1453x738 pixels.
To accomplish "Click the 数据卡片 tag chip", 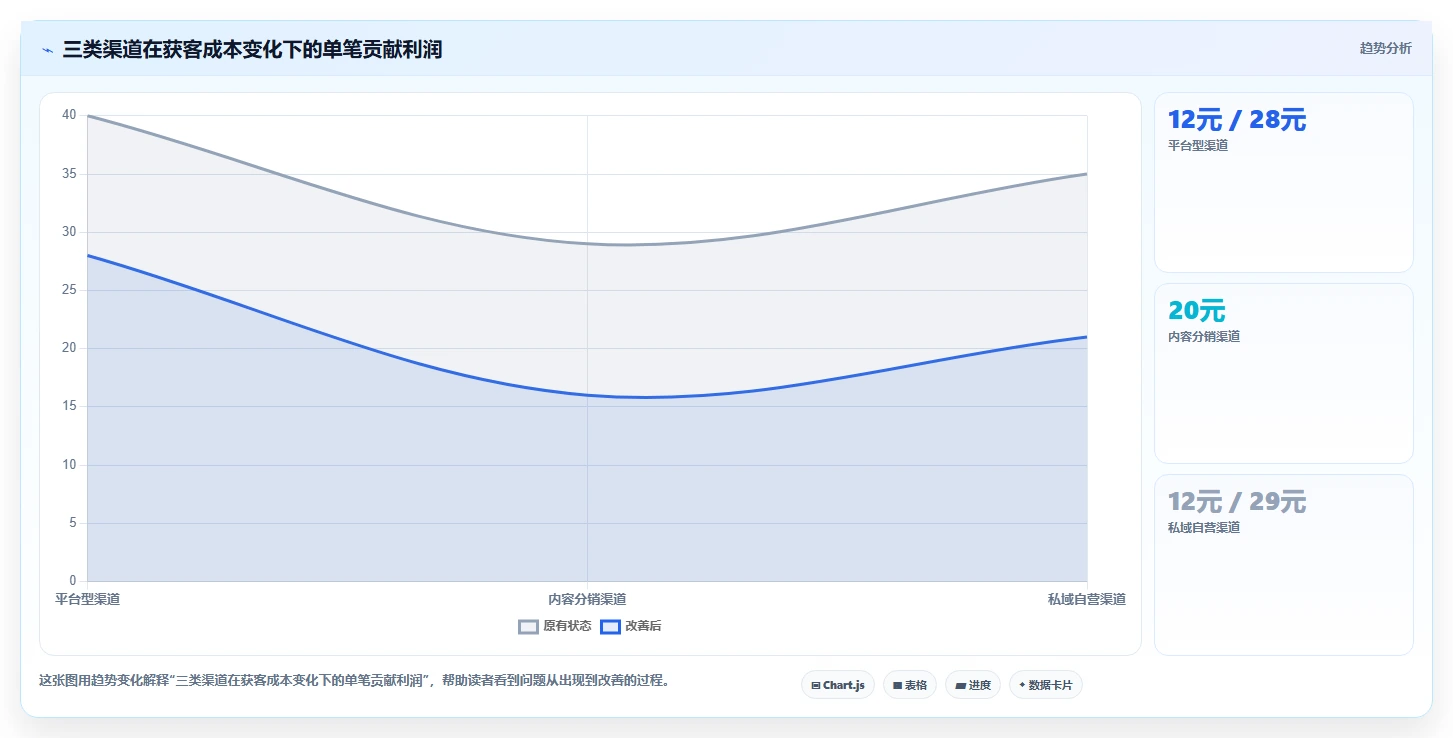I will point(1045,685).
